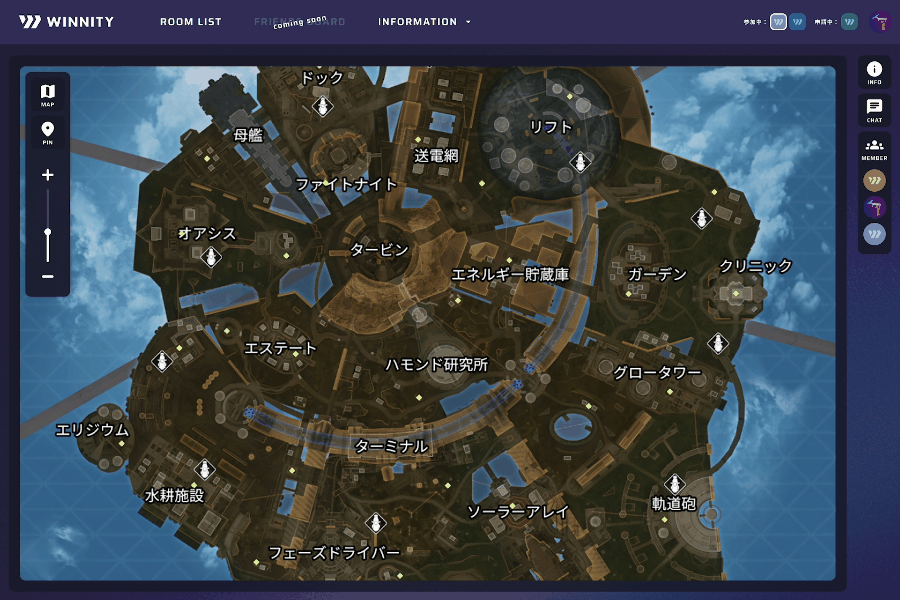Zoom in with the plus button
900x600 pixels.
click(x=47, y=175)
